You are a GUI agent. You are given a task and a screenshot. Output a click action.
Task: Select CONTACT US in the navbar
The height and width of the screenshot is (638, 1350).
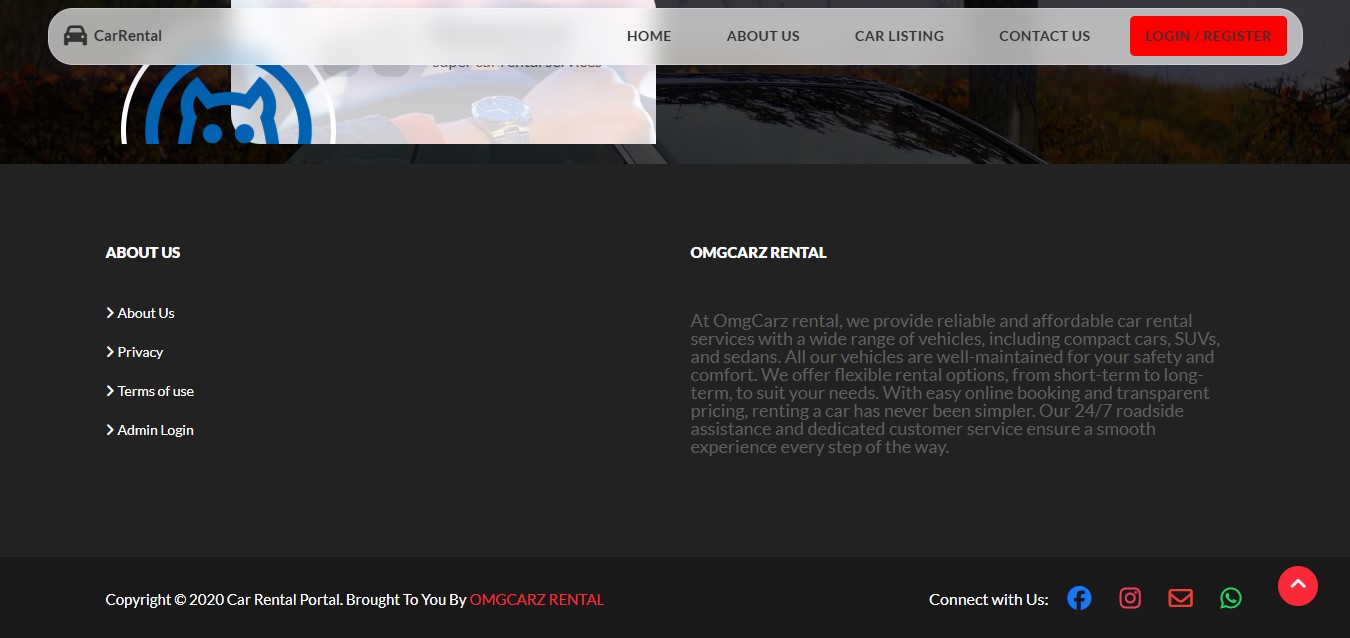(1044, 36)
